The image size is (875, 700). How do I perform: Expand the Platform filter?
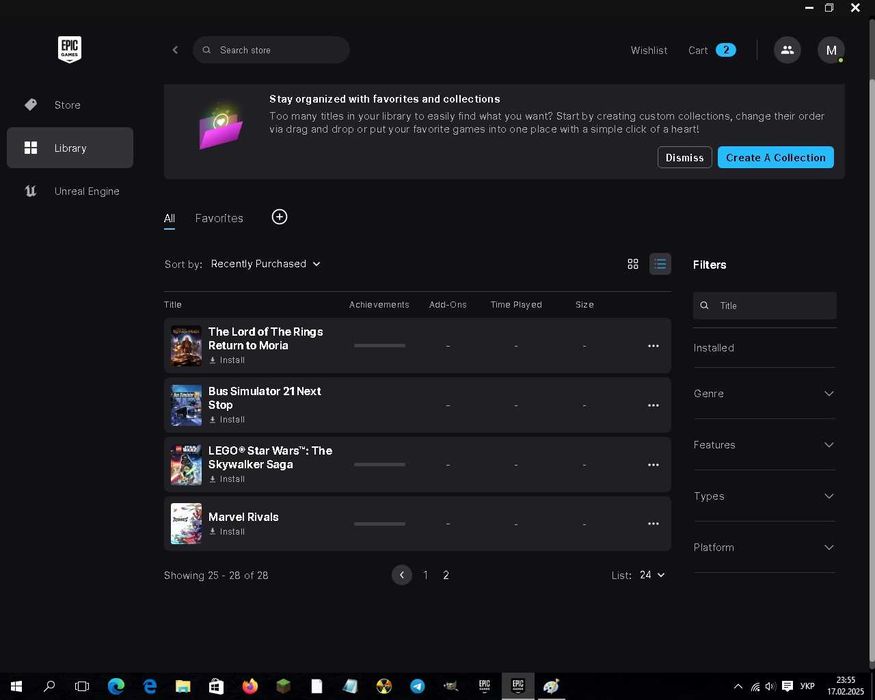coord(765,548)
